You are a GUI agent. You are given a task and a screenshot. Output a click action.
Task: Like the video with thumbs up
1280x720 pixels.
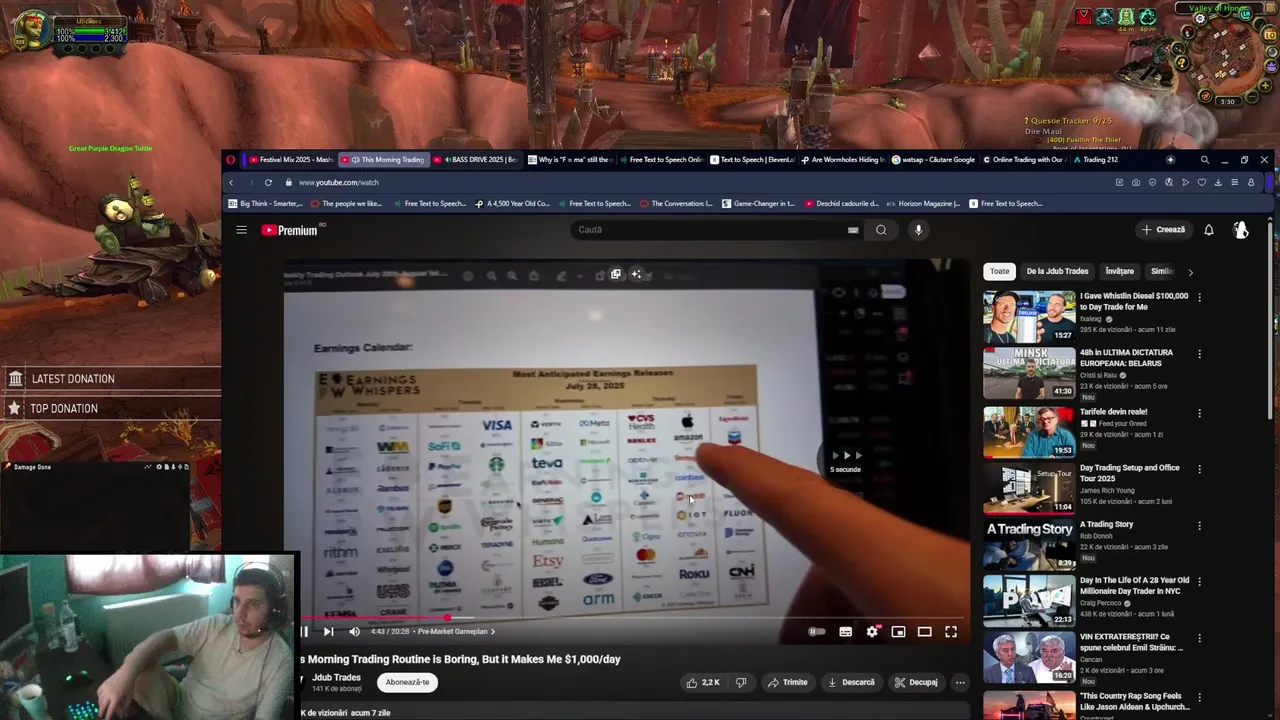[702, 682]
